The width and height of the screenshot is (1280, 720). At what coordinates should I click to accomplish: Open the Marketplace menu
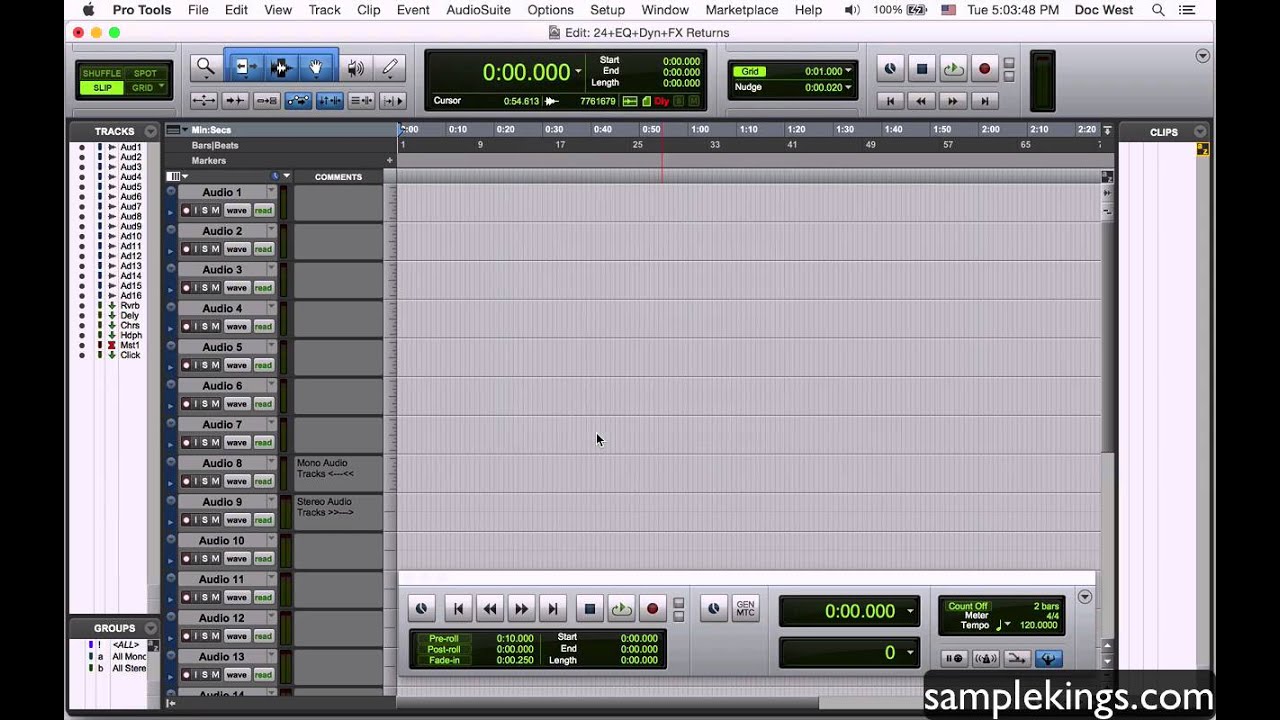[x=742, y=10]
